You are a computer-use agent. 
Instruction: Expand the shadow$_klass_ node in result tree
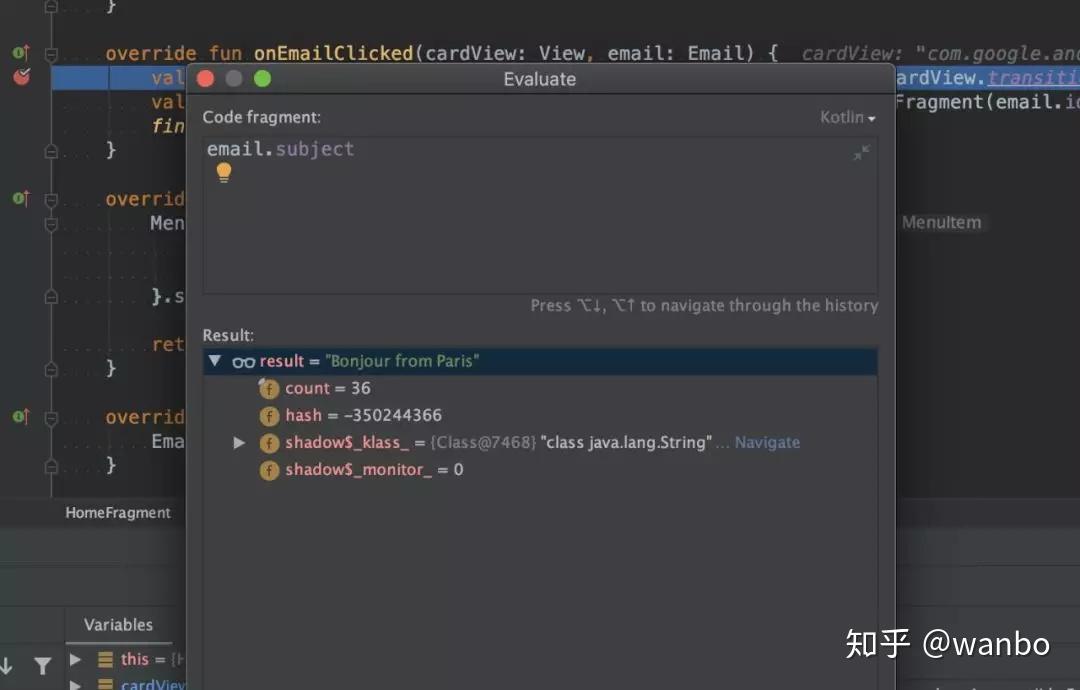coord(239,442)
